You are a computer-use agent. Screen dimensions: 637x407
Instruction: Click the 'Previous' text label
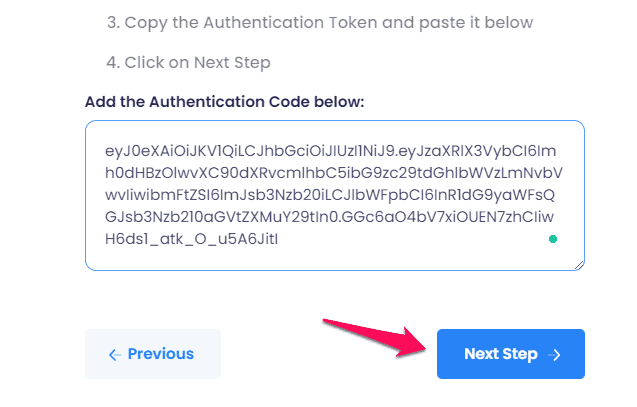tap(161, 354)
